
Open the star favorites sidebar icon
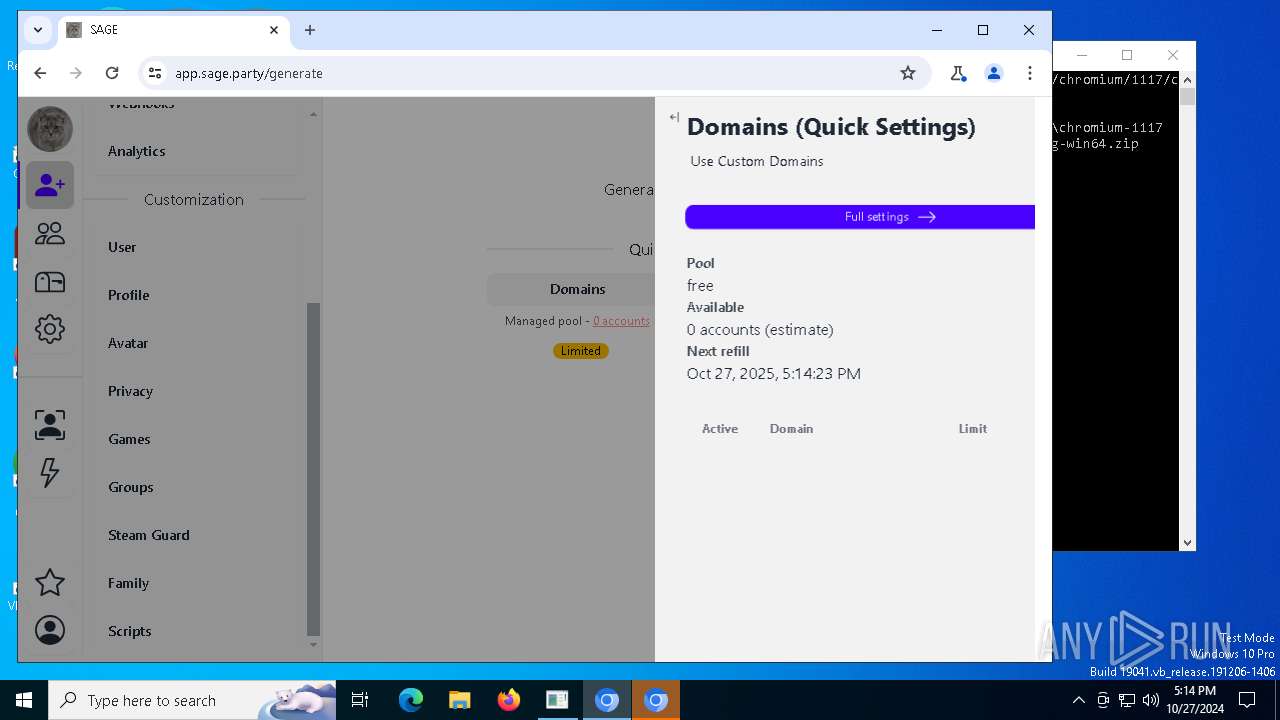tap(50, 582)
